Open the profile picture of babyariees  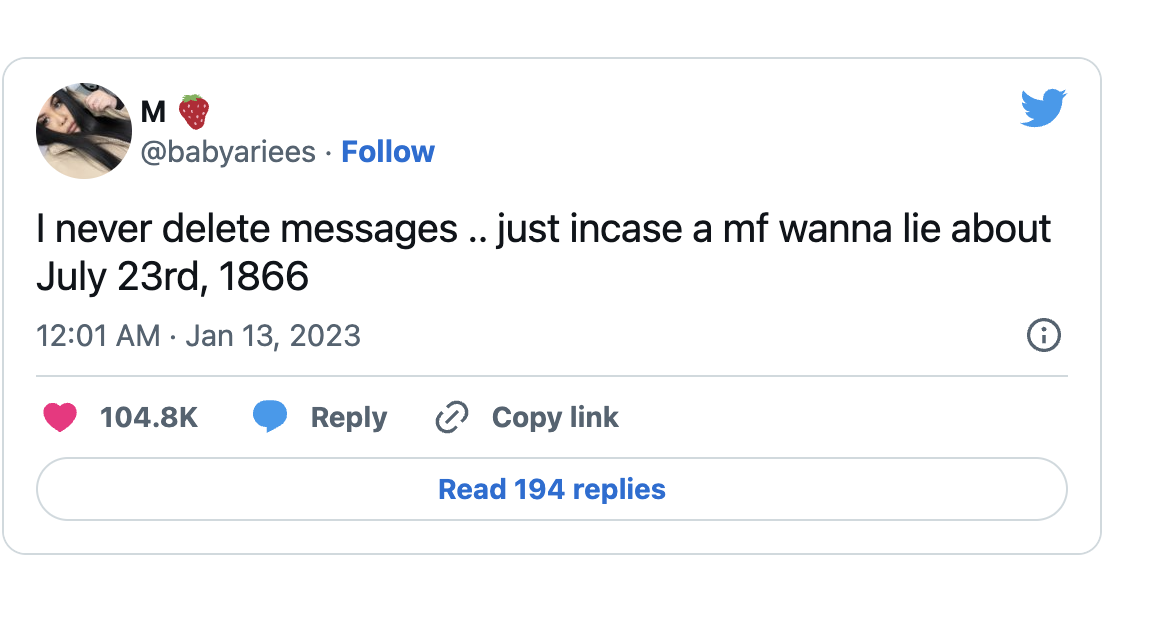point(84,131)
